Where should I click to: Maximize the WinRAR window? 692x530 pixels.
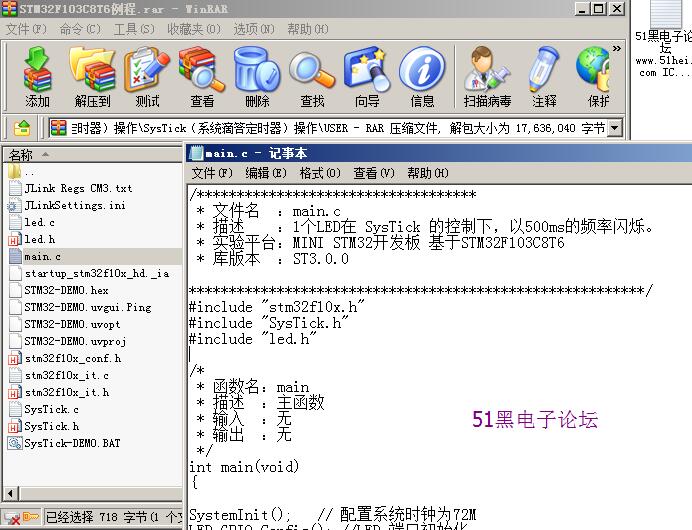click(599, 8)
